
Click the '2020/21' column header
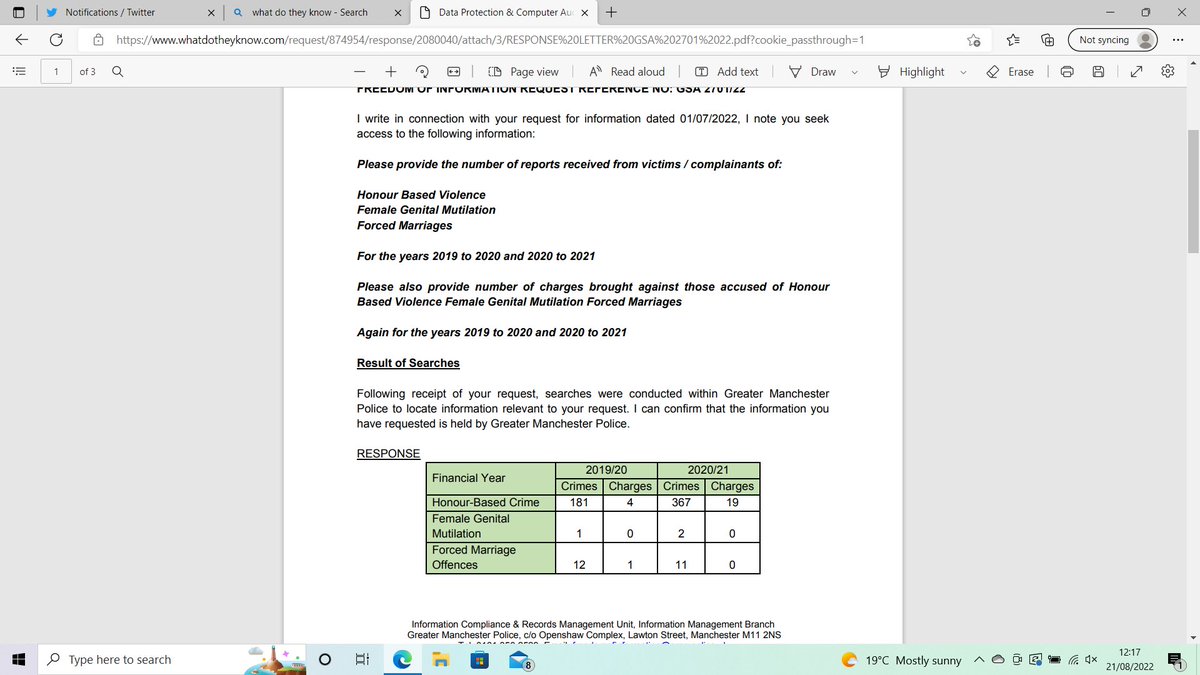pos(708,470)
